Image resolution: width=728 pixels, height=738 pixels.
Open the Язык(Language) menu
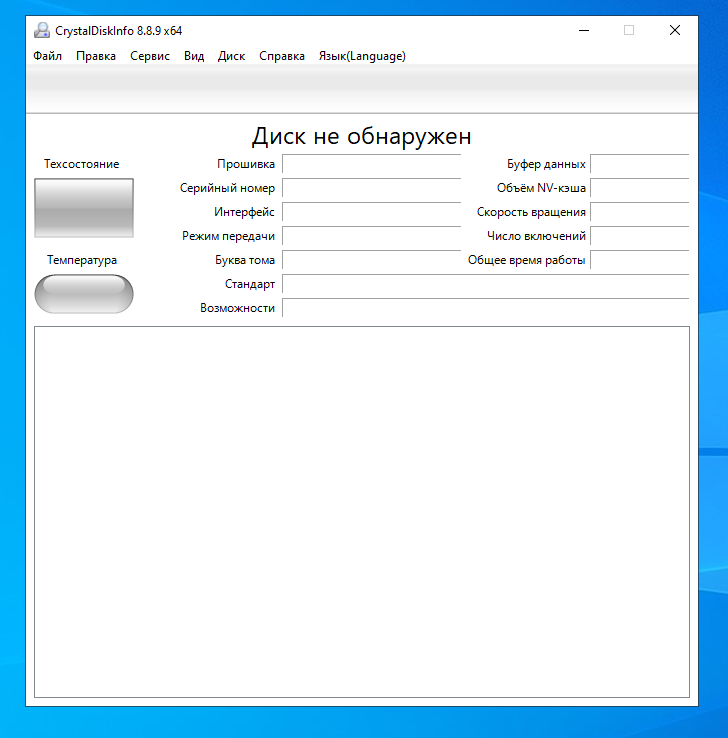tap(362, 56)
